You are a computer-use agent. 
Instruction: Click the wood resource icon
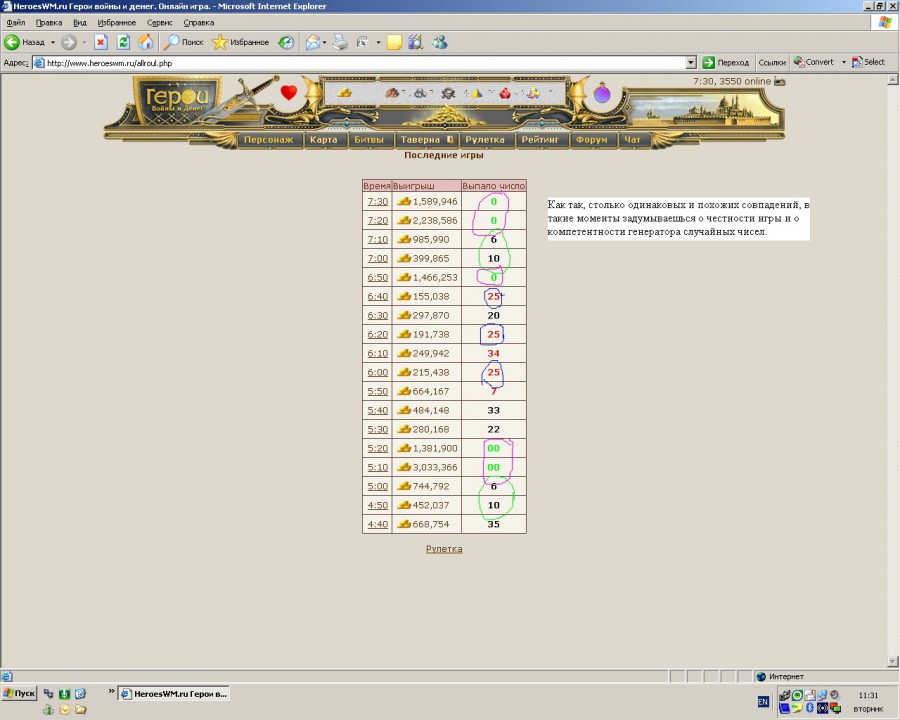[x=392, y=92]
